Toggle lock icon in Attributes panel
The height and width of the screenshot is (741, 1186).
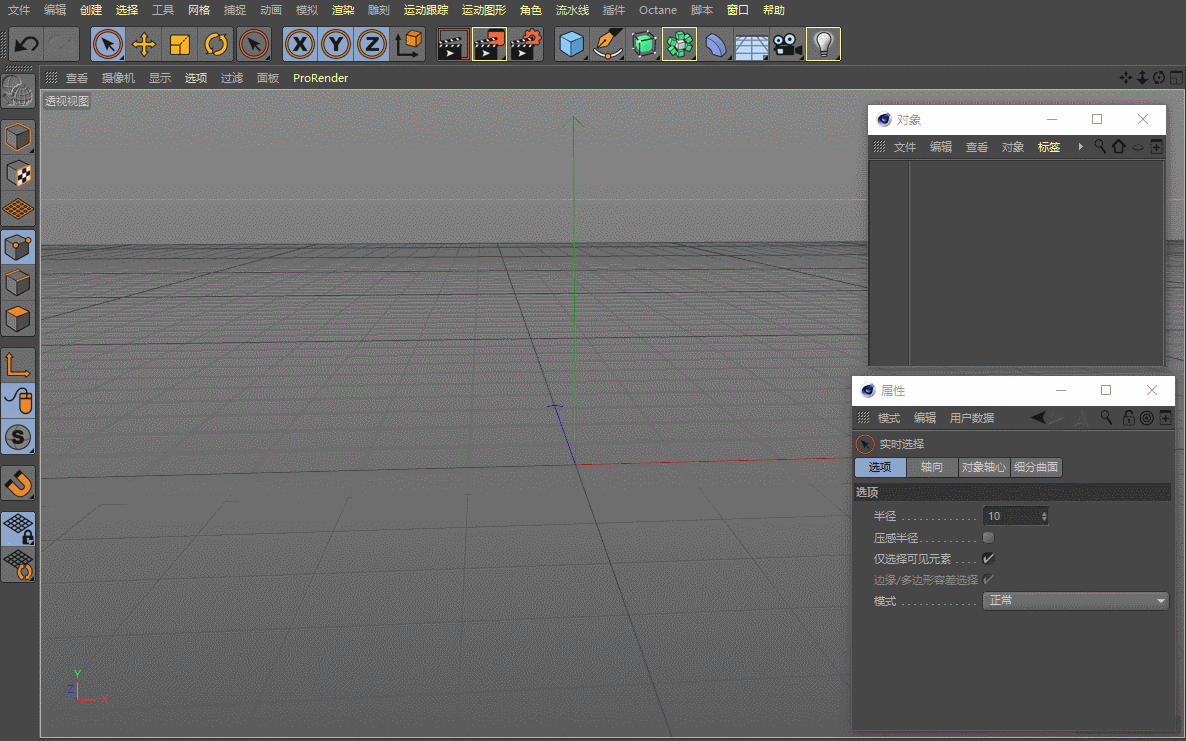tap(1129, 417)
